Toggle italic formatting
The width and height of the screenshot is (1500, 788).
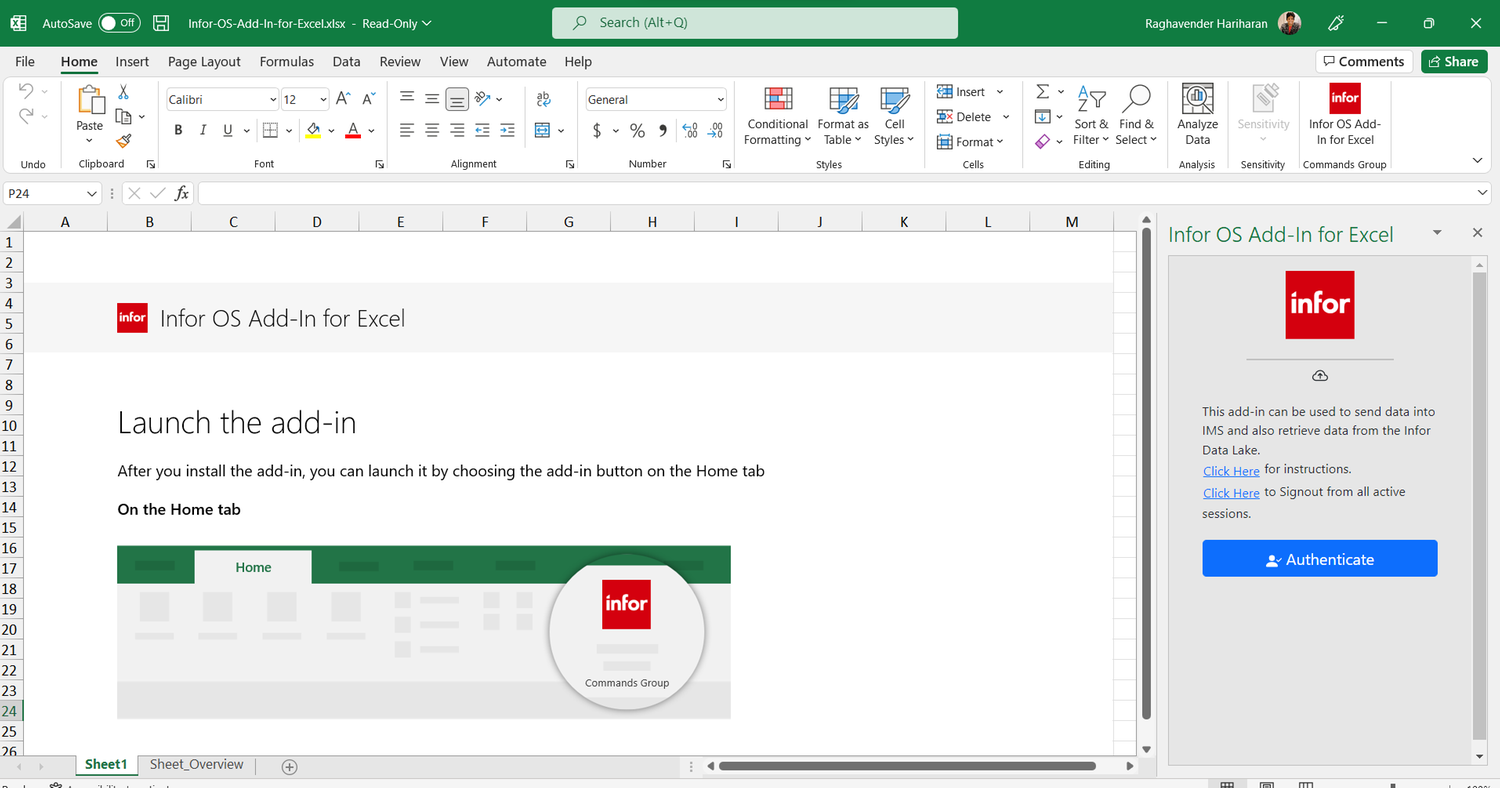pyautogui.click(x=203, y=130)
